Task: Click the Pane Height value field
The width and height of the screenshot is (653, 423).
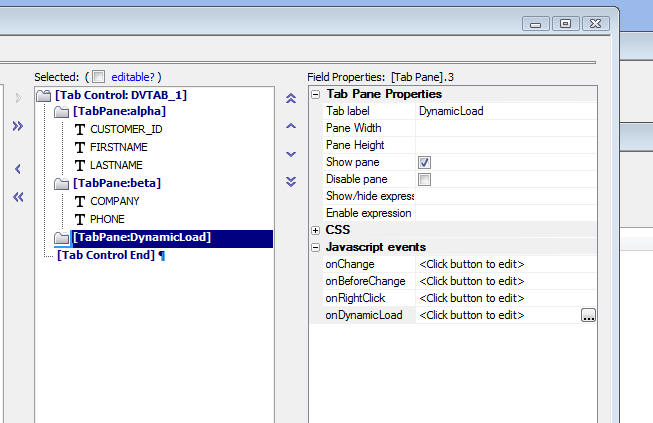Action: point(506,145)
